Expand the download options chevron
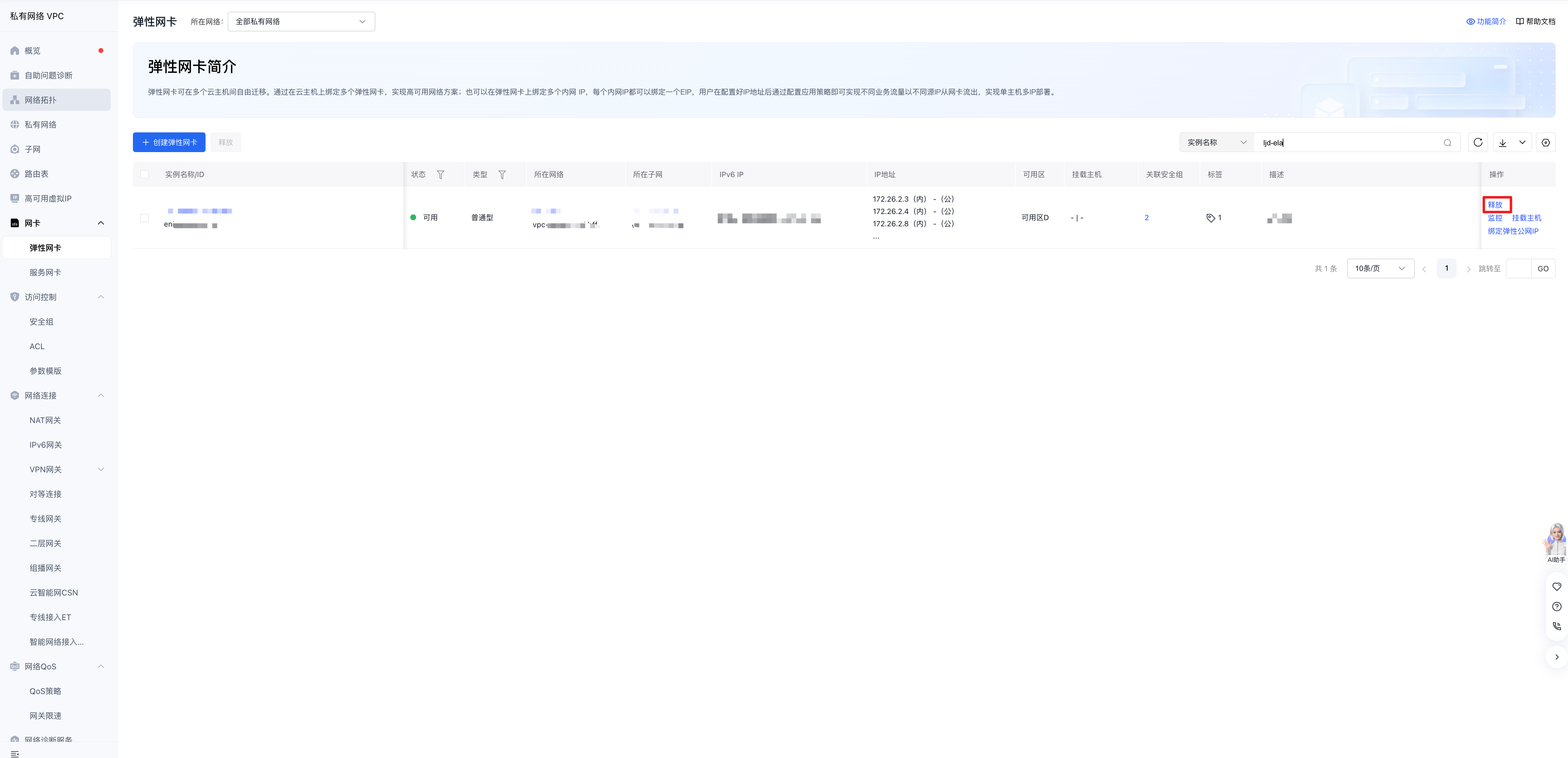Screen dimensions: 1568x758 1522,143
